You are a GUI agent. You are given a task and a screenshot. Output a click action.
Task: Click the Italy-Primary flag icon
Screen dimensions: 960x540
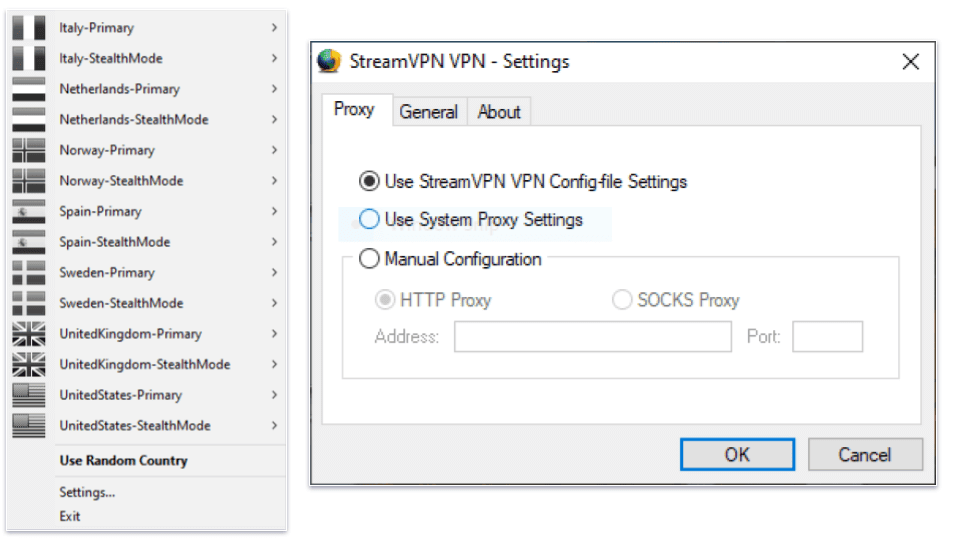(29, 28)
